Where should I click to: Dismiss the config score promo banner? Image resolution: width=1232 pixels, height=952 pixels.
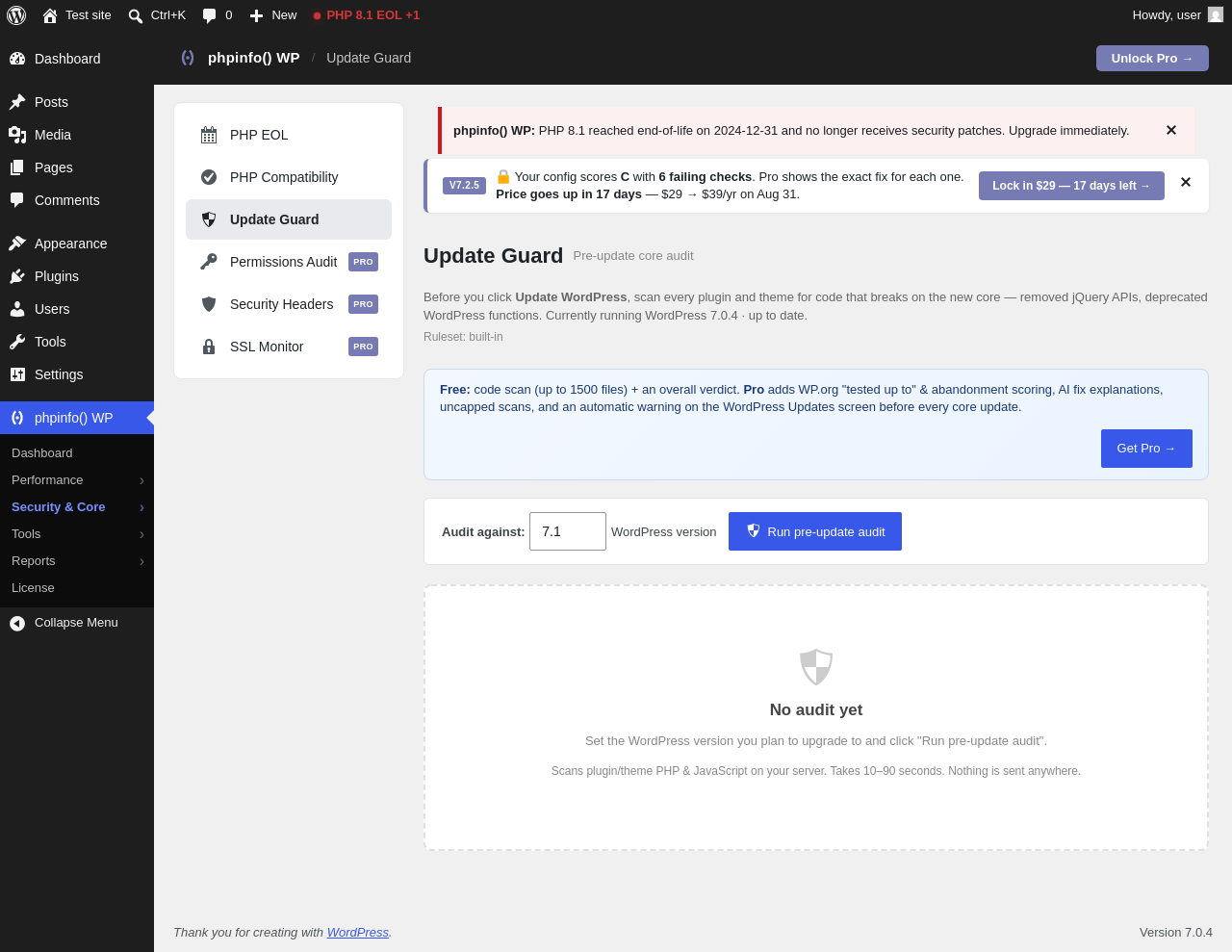click(1186, 182)
